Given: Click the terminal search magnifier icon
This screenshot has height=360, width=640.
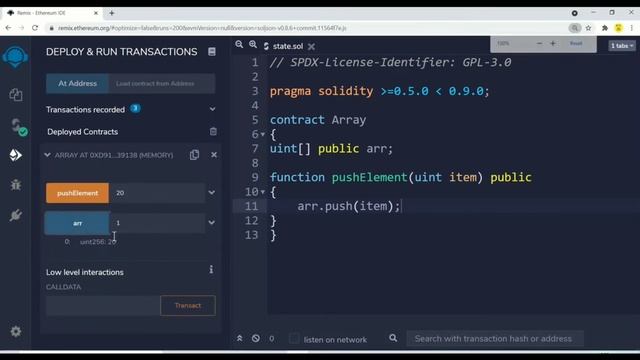Looking at the screenshot, I should 393,338.
